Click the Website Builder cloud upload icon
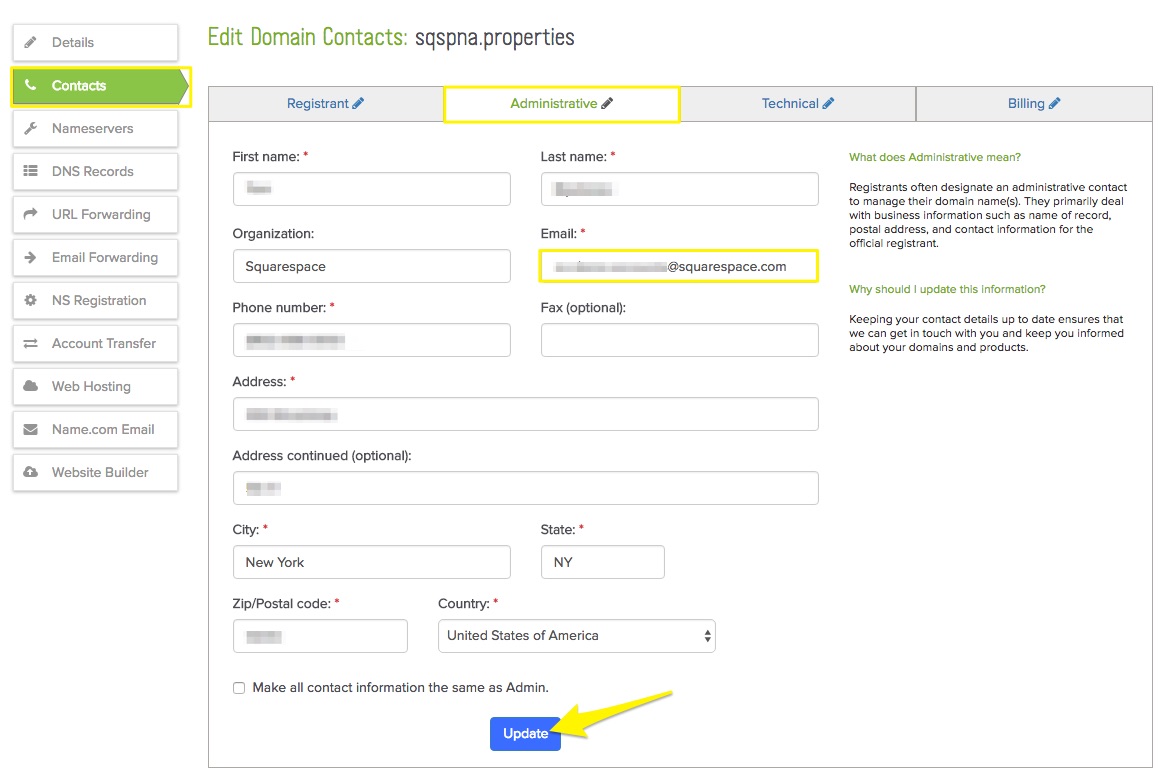The image size is (1168, 777). point(31,473)
